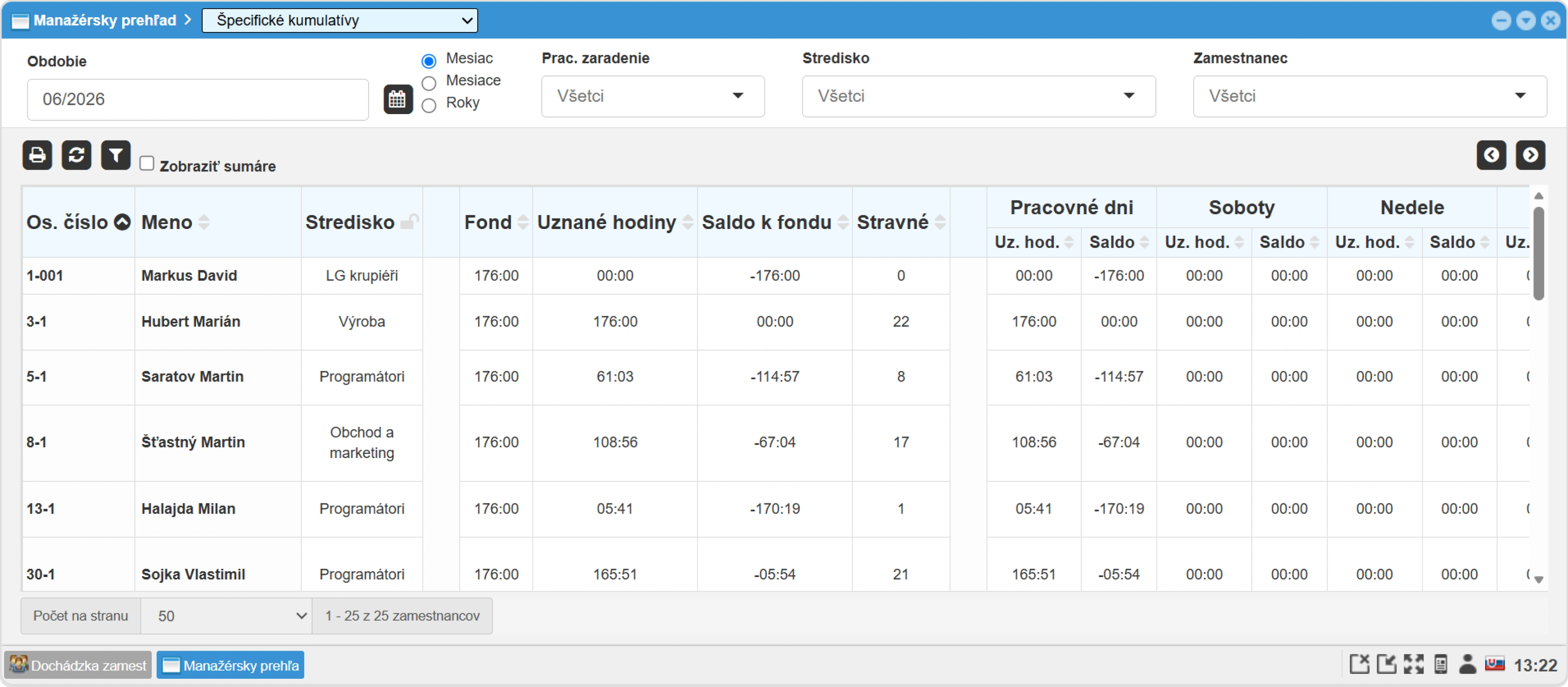Click tray window export arrow icon

tap(1386, 664)
